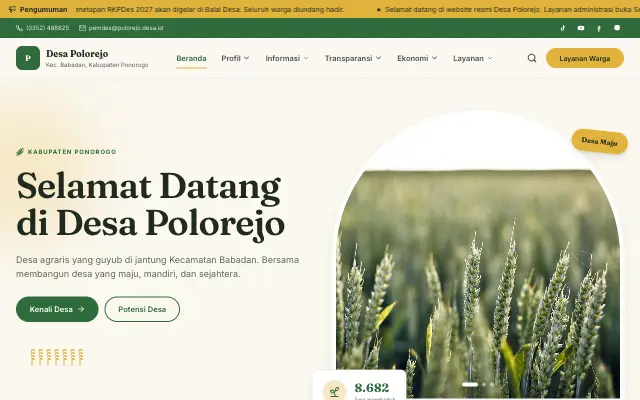Expand the Transparansi dropdown menu
640x400 pixels.
click(x=353, y=58)
